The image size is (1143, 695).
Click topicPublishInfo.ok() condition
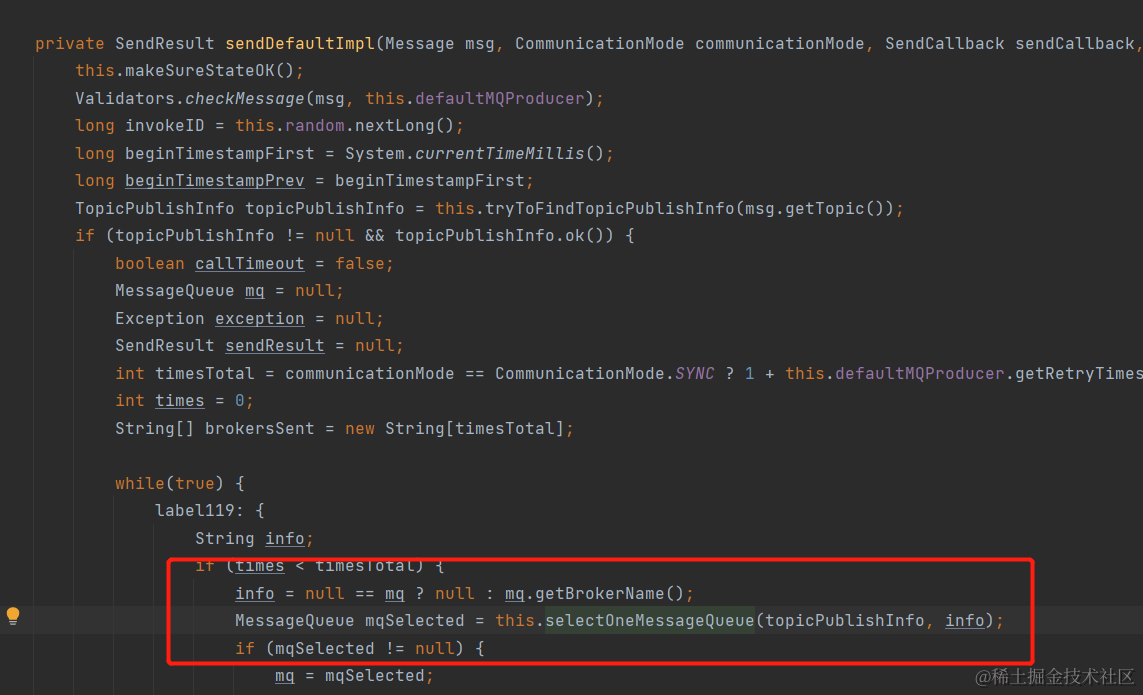tap(504, 236)
